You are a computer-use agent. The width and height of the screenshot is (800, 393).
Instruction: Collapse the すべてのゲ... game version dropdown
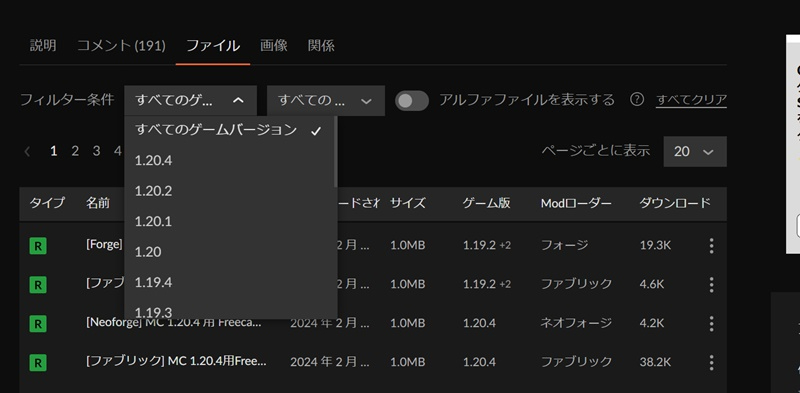tap(190, 101)
